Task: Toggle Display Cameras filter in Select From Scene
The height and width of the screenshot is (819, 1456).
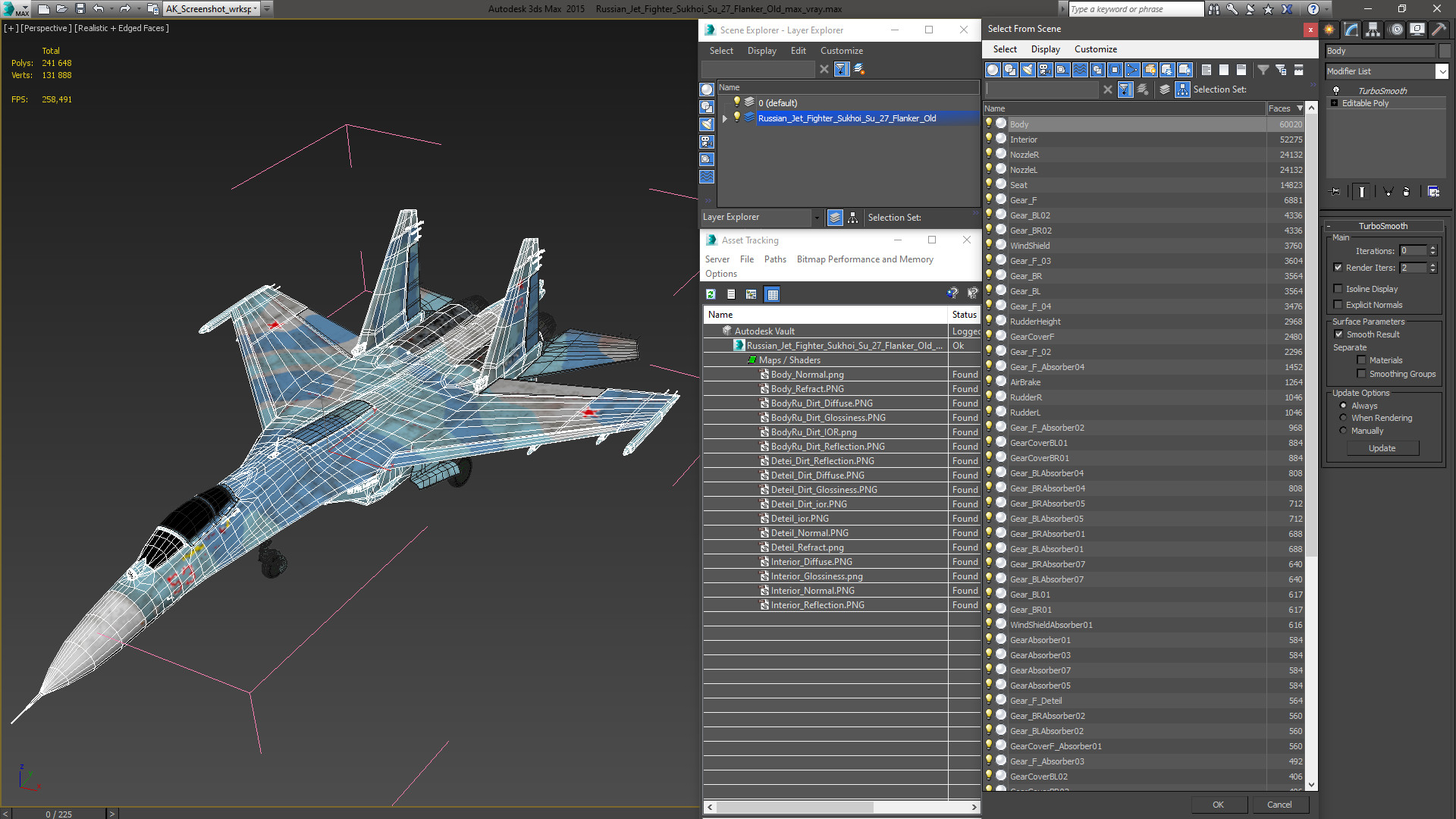Action: (1045, 70)
